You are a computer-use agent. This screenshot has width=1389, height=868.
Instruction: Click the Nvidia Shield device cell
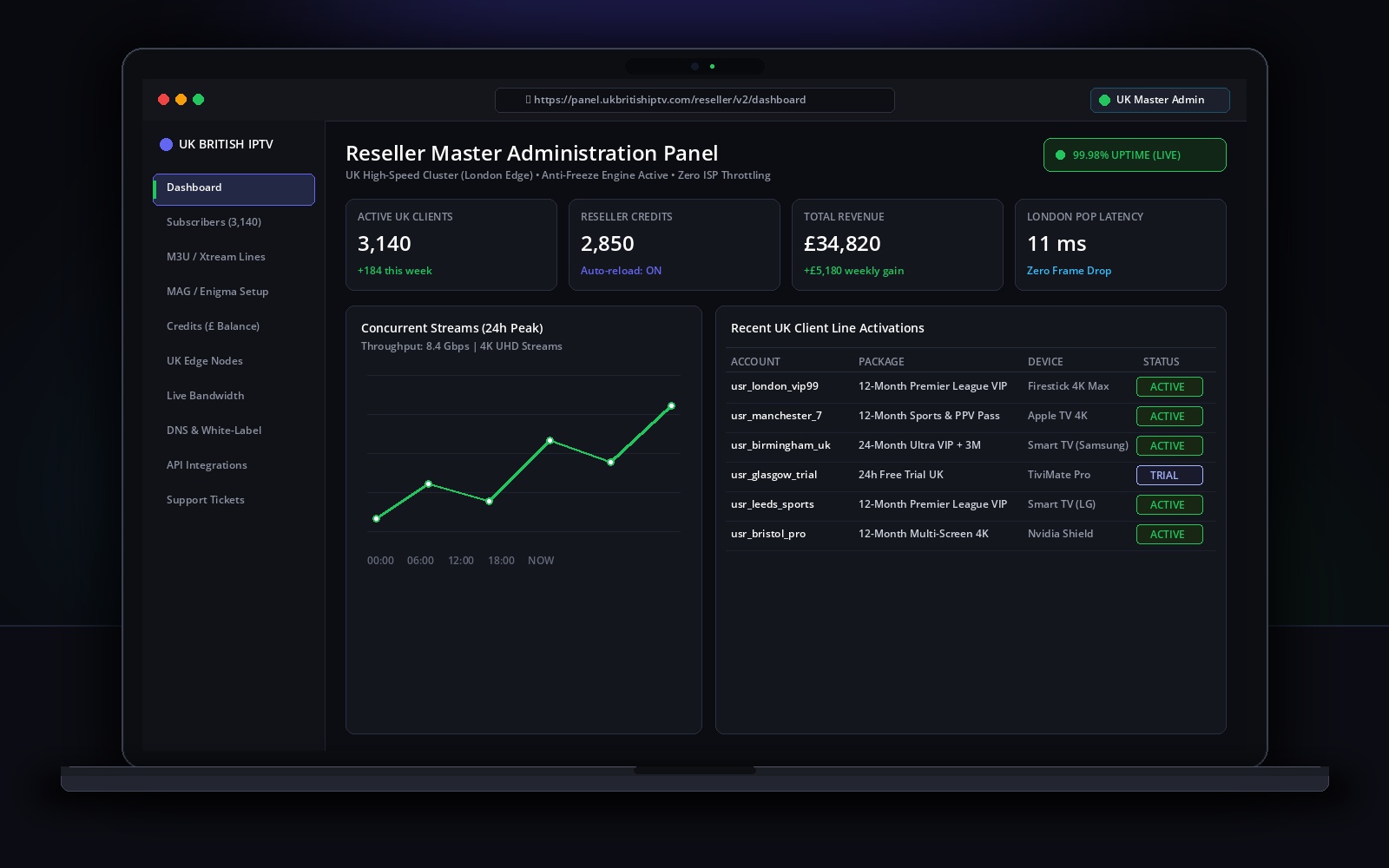[x=1060, y=534]
